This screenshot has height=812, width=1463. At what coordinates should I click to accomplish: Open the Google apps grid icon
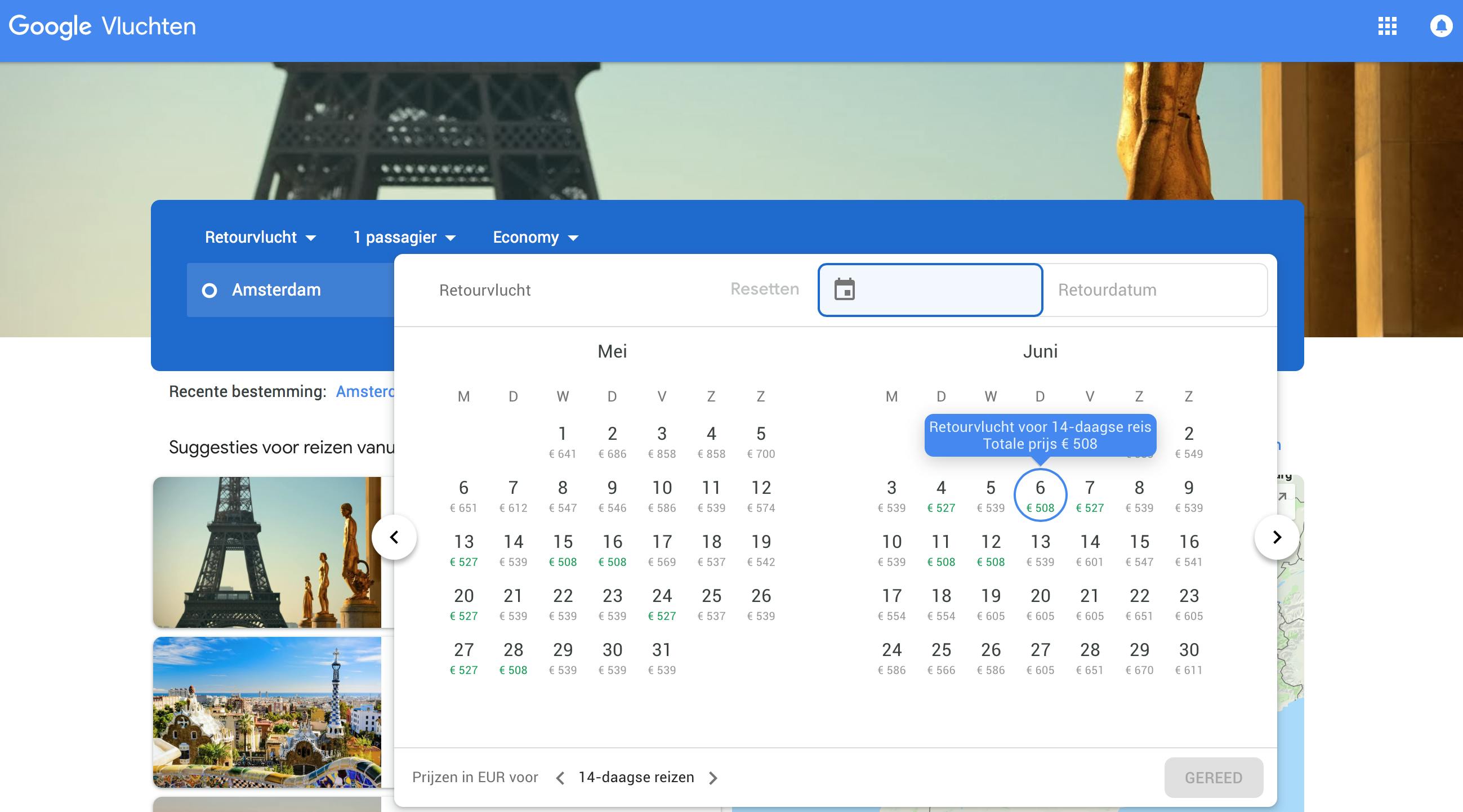[1387, 26]
